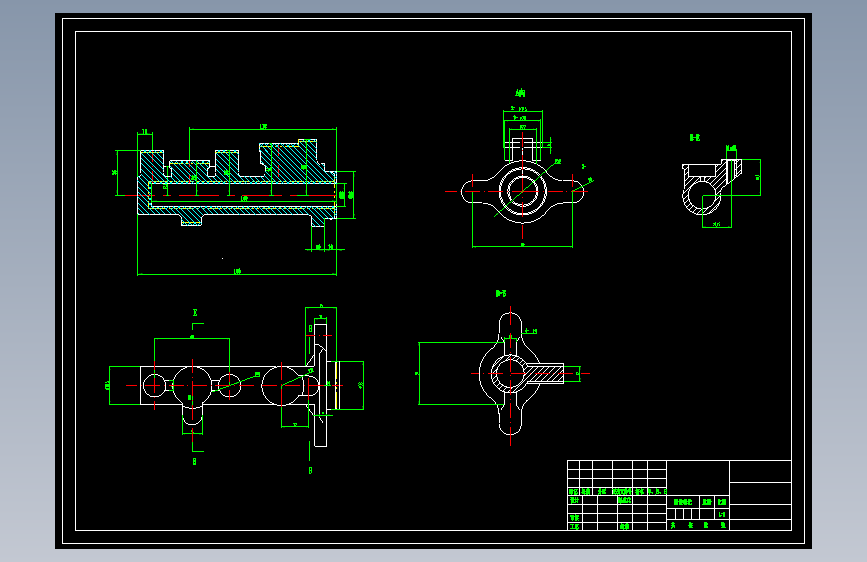Click the dimension box below the hatched ring section

[717, 224]
